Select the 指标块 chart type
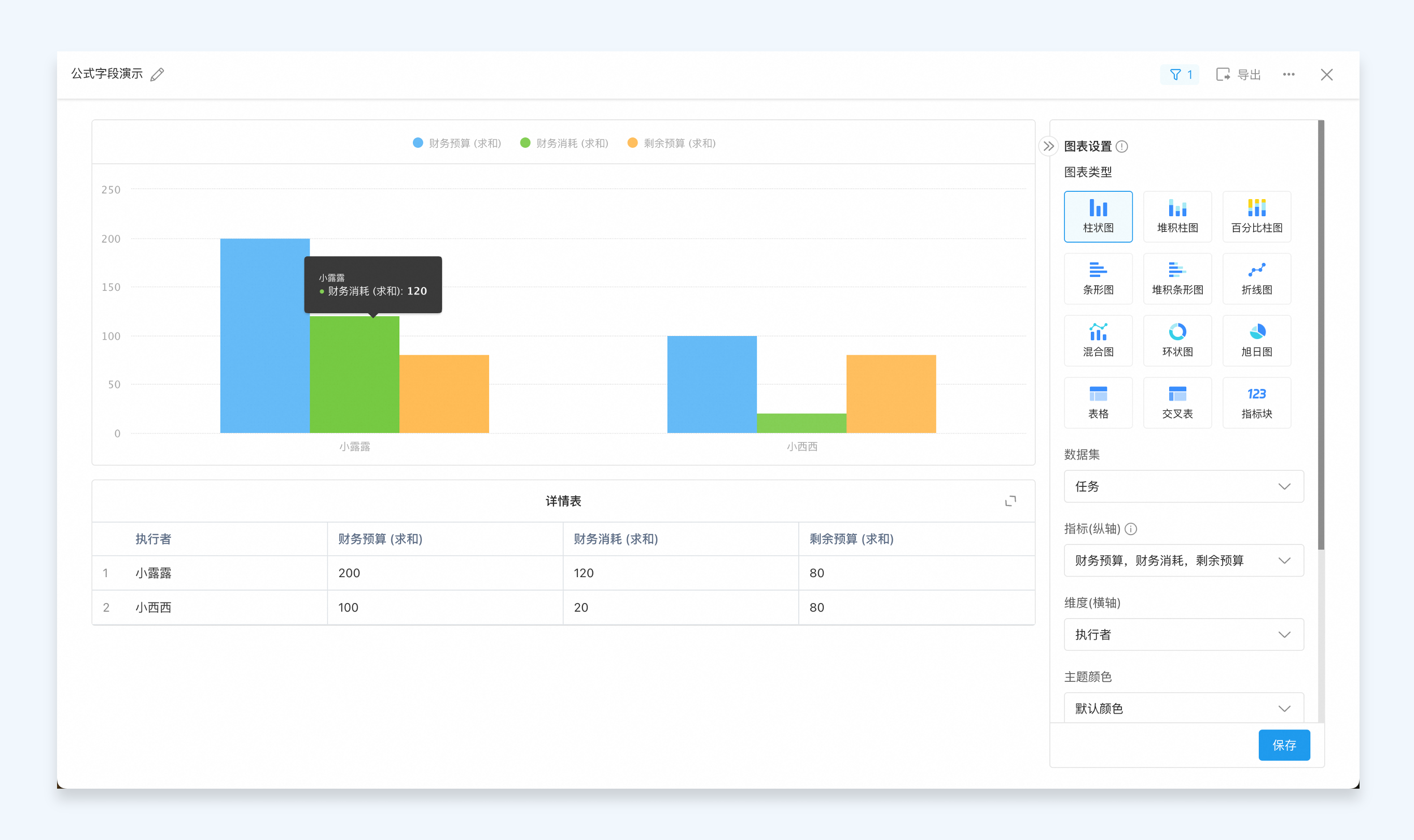 [1257, 403]
